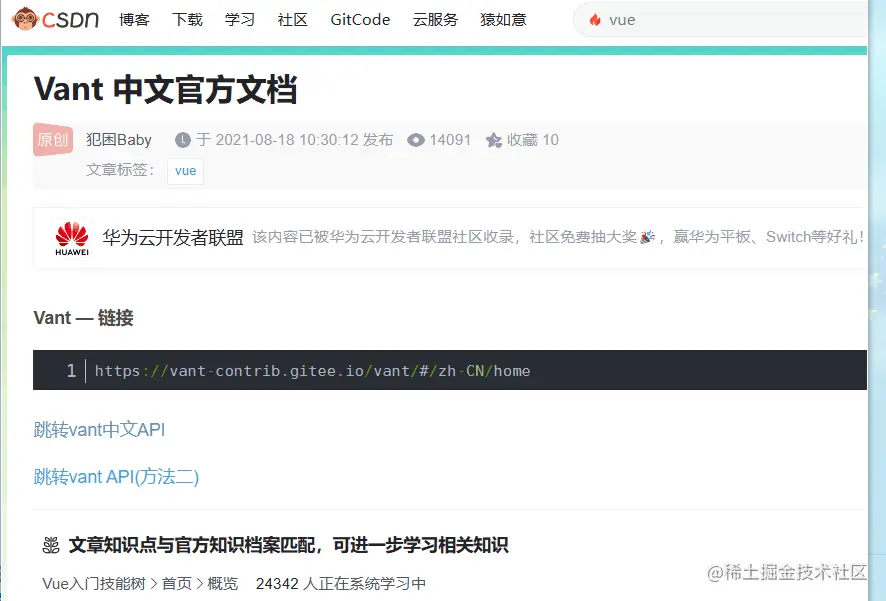The width and height of the screenshot is (886, 601).
Task: Click the 收藏 star icon
Action: pos(494,140)
